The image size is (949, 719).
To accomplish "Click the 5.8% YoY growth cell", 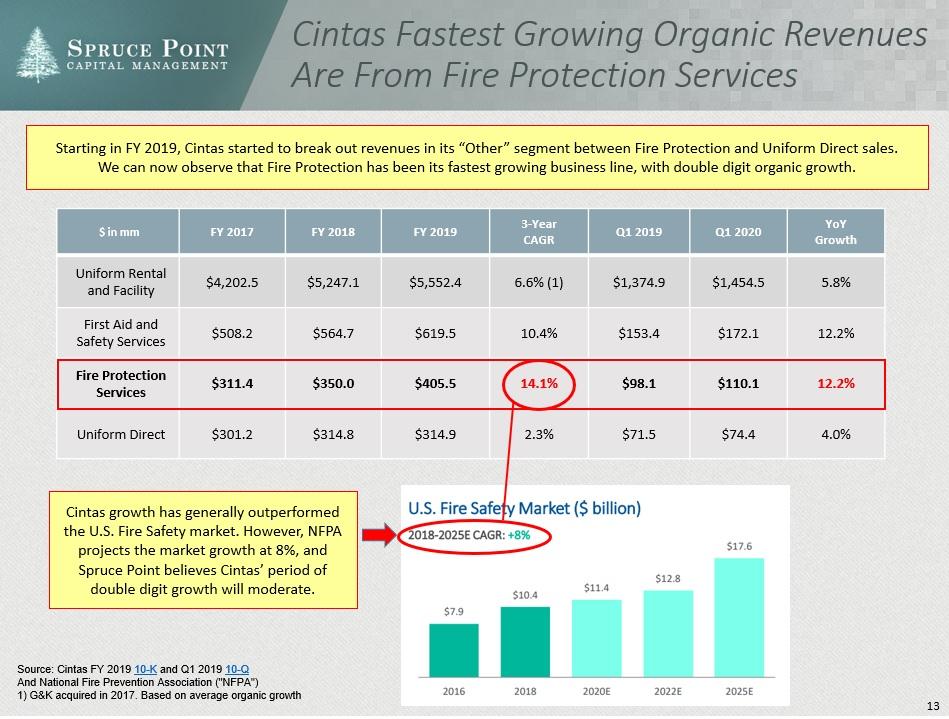I will point(835,283).
